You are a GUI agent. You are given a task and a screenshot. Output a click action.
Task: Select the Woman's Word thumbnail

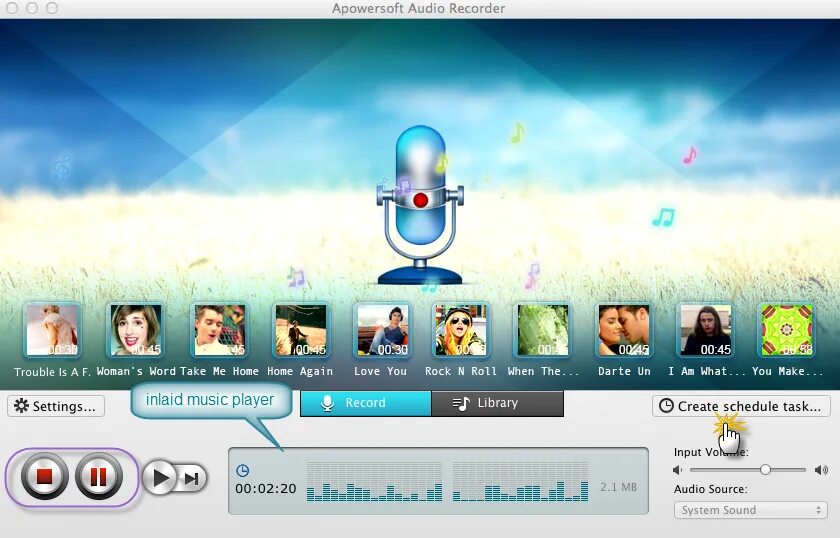click(136, 330)
